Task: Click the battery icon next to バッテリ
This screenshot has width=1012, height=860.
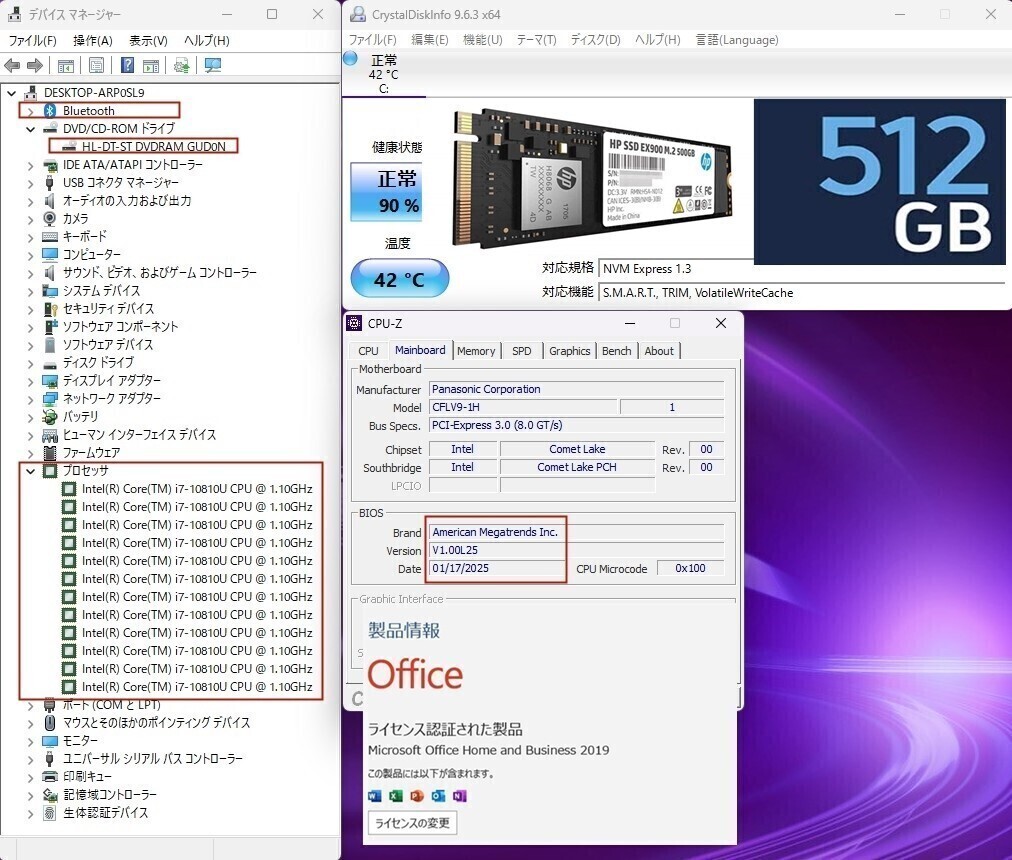Action: (50, 416)
